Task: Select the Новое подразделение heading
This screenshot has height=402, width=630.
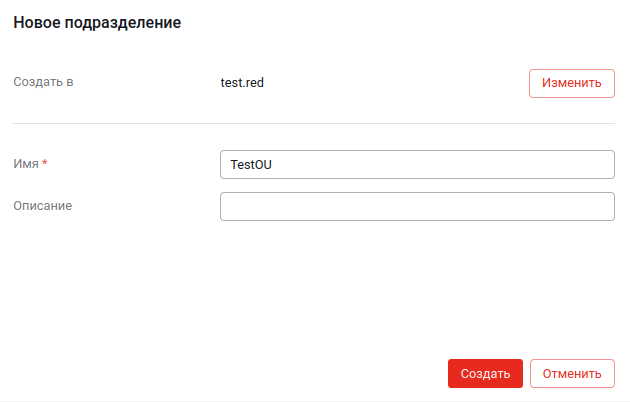Action: 97,22
